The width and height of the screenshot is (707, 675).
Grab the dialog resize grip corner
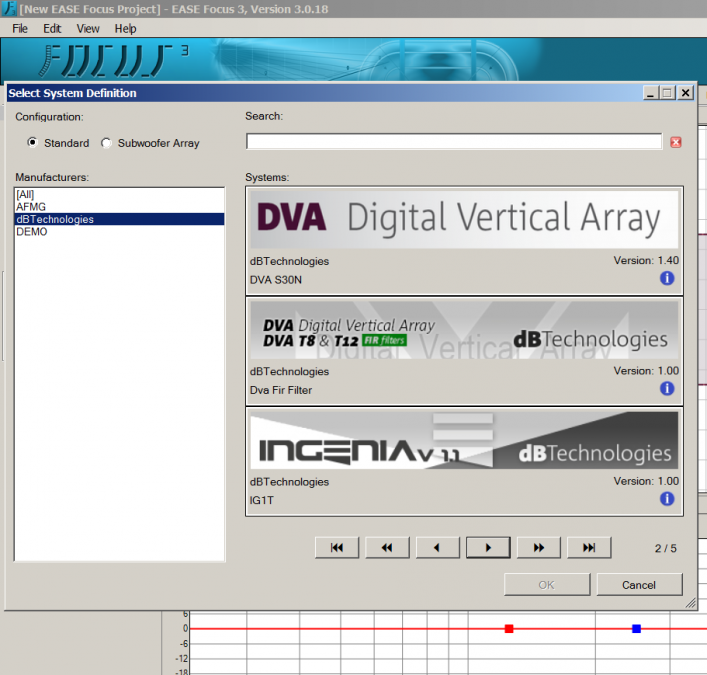pyautogui.click(x=690, y=603)
